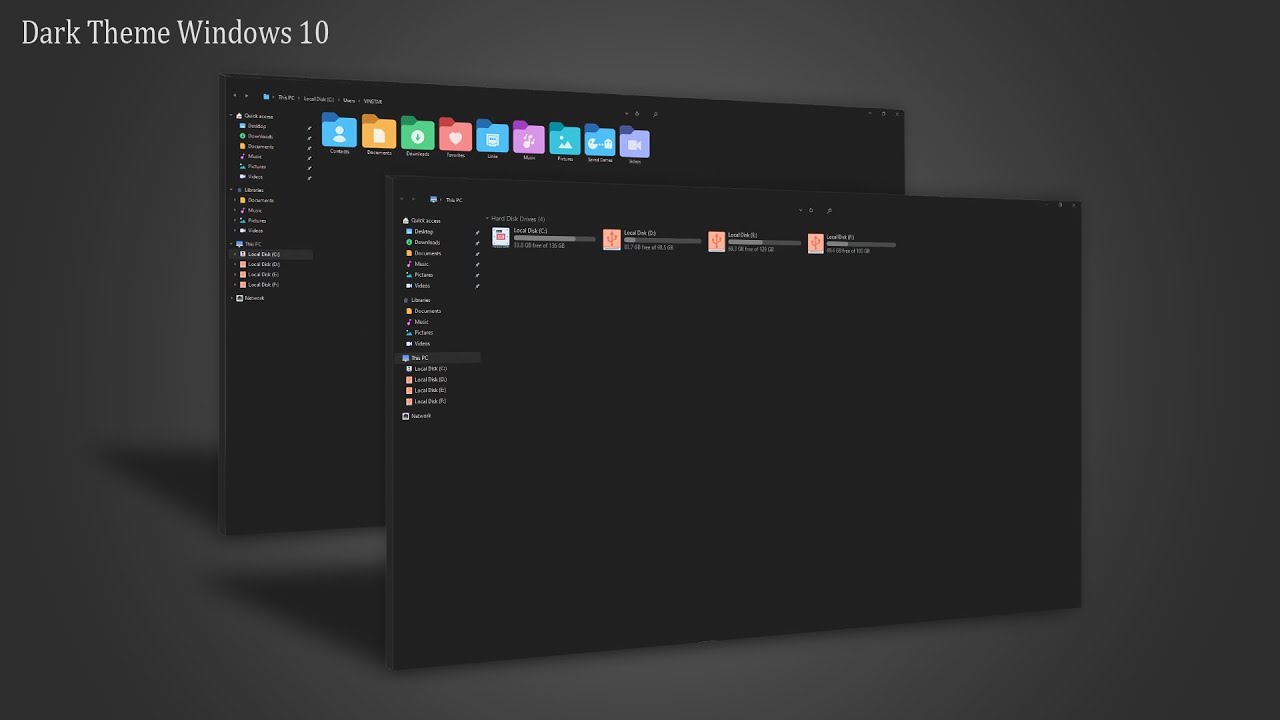Unpin Desktop using its pin icon in the back window
The height and width of the screenshot is (720, 1280).
(309, 128)
